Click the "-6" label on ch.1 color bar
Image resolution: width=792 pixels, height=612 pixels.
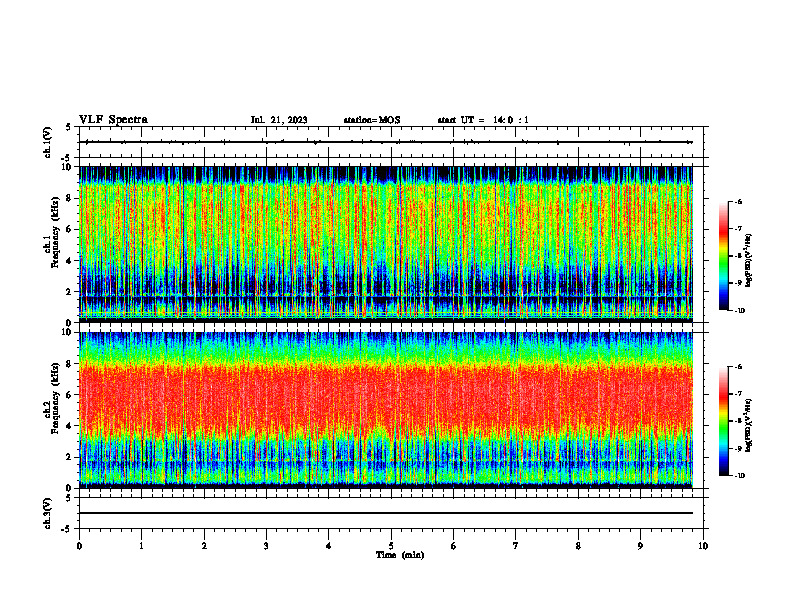point(739,201)
